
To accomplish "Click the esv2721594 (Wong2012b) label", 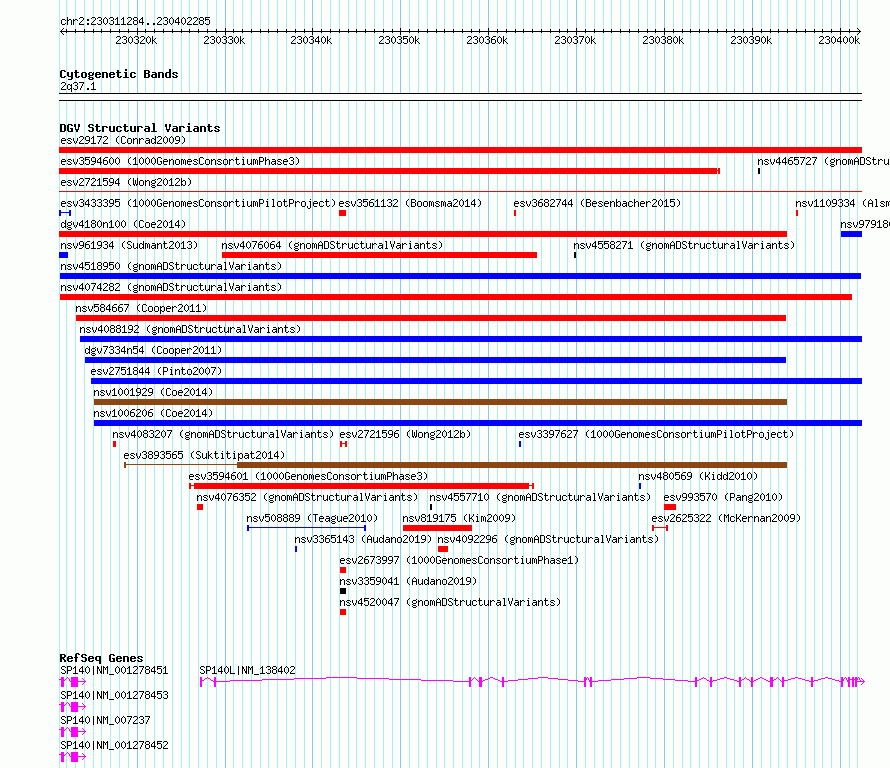I will 126,182.
